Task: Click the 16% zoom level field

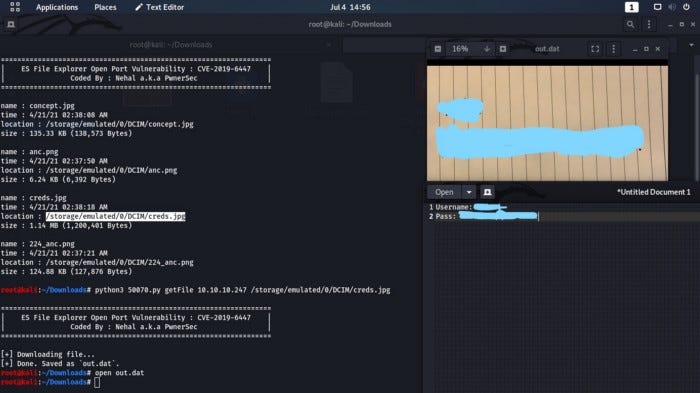Action: (460, 49)
